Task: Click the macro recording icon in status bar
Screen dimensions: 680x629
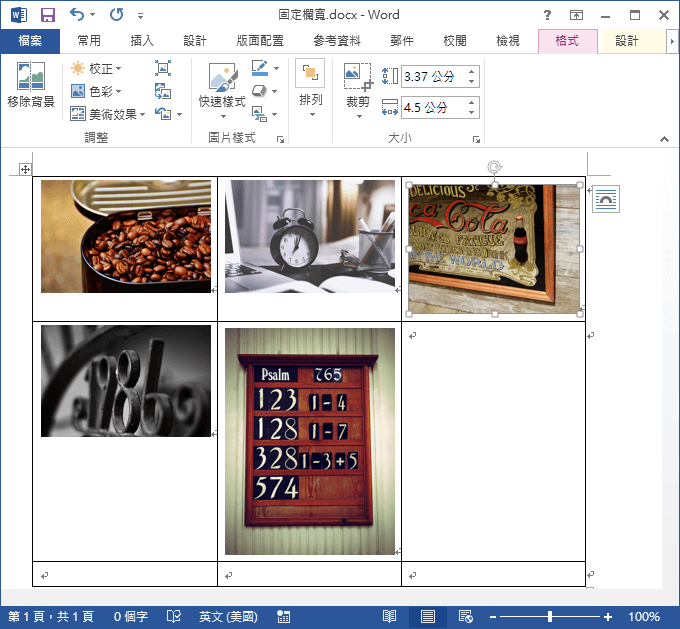Action: 284,617
